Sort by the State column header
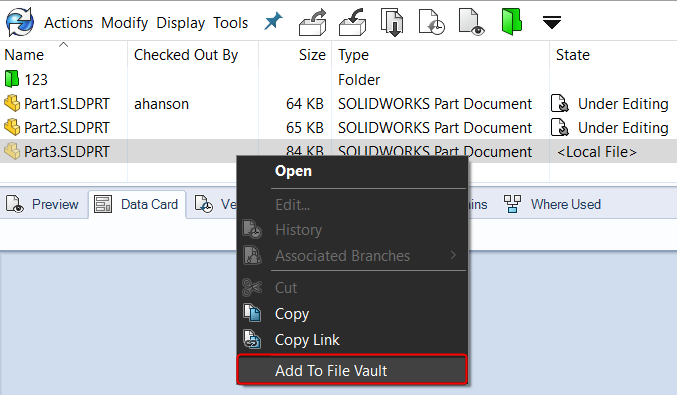The image size is (677, 395). (x=573, y=55)
